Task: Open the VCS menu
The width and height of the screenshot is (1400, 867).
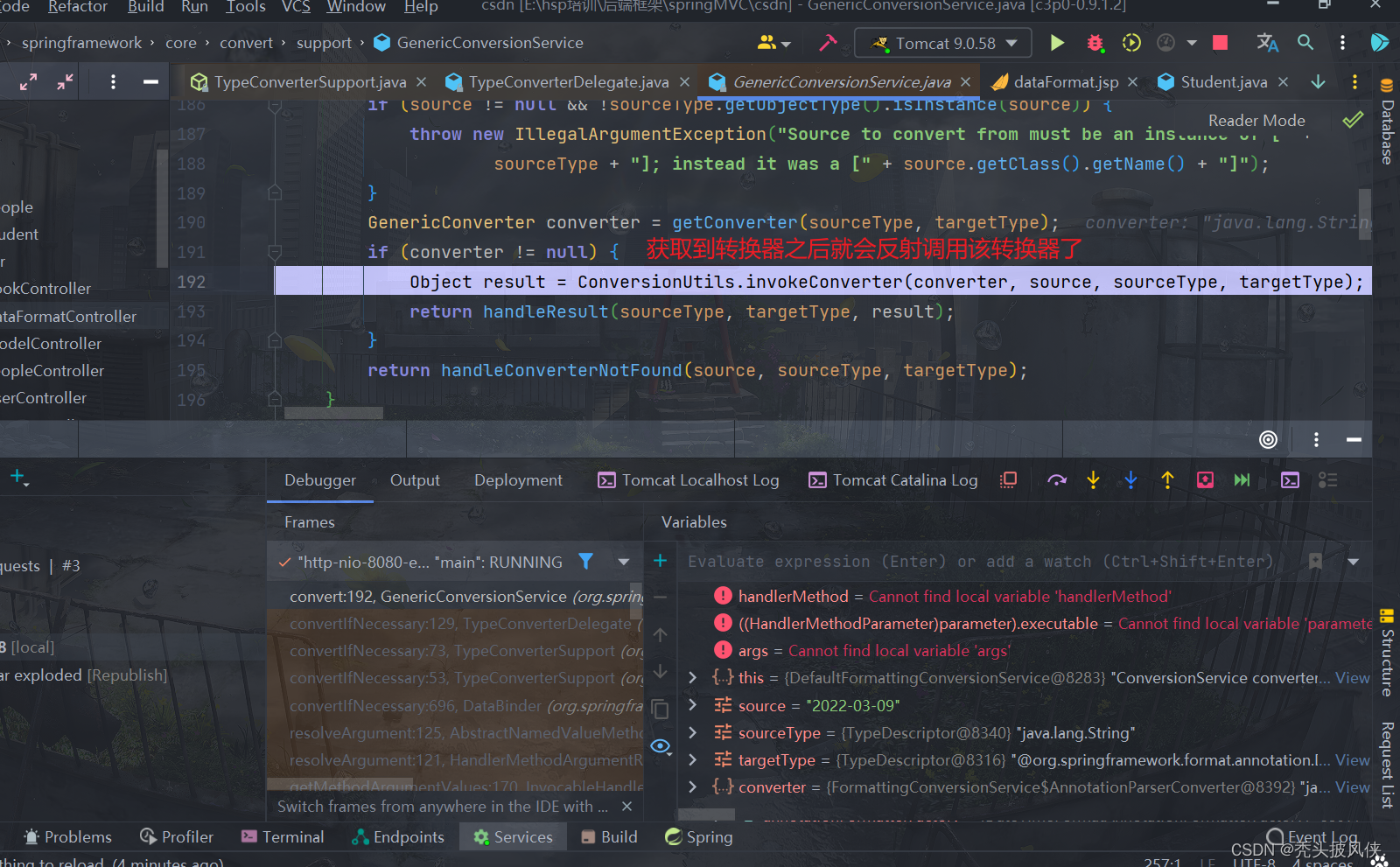Action: pos(296,7)
